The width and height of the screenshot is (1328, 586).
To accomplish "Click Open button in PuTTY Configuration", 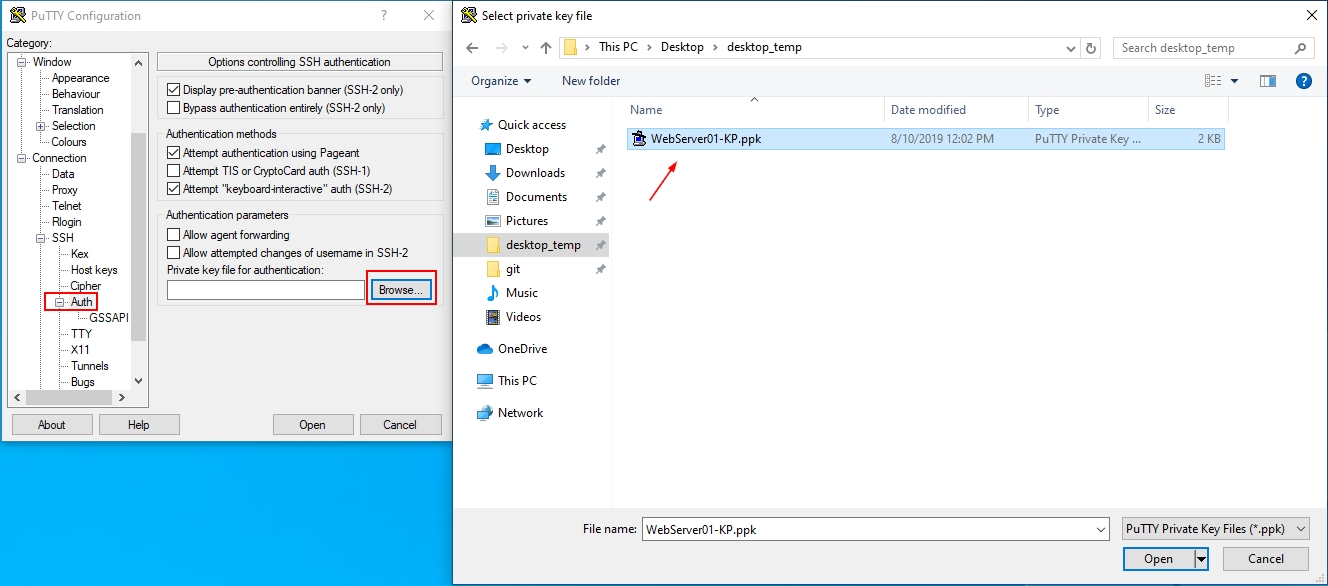I will (x=313, y=425).
